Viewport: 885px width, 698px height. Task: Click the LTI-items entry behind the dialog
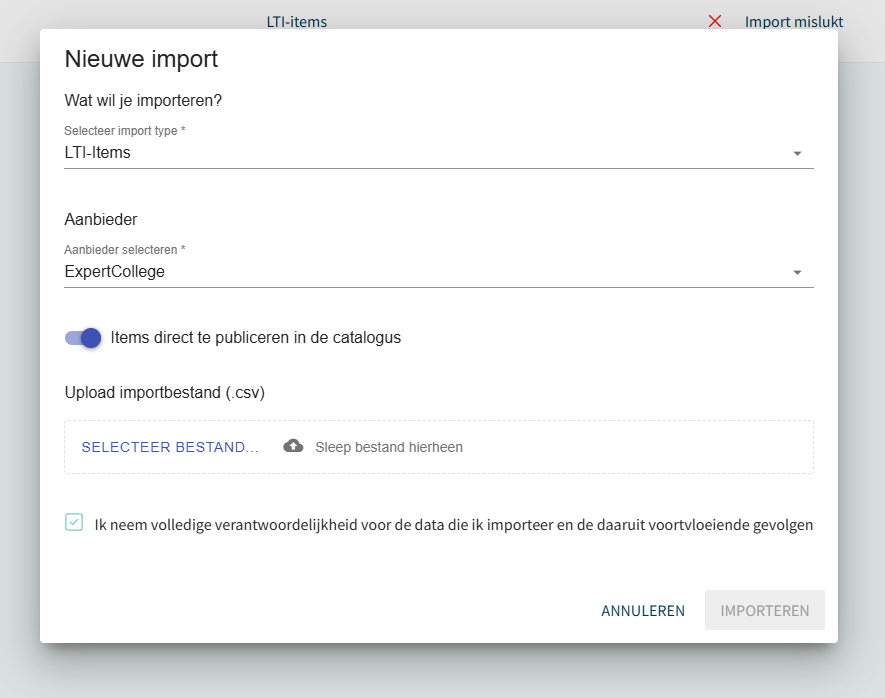tap(296, 21)
